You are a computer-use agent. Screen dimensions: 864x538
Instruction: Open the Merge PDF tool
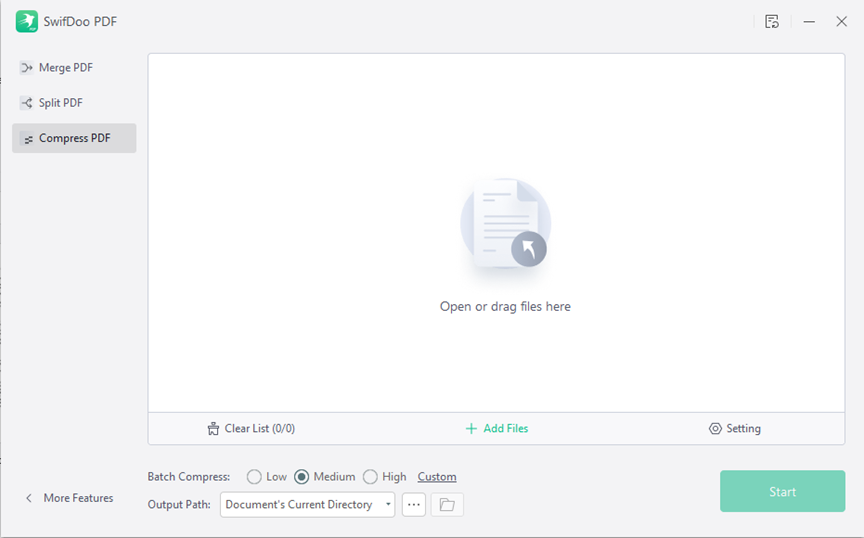pyautogui.click(x=74, y=68)
